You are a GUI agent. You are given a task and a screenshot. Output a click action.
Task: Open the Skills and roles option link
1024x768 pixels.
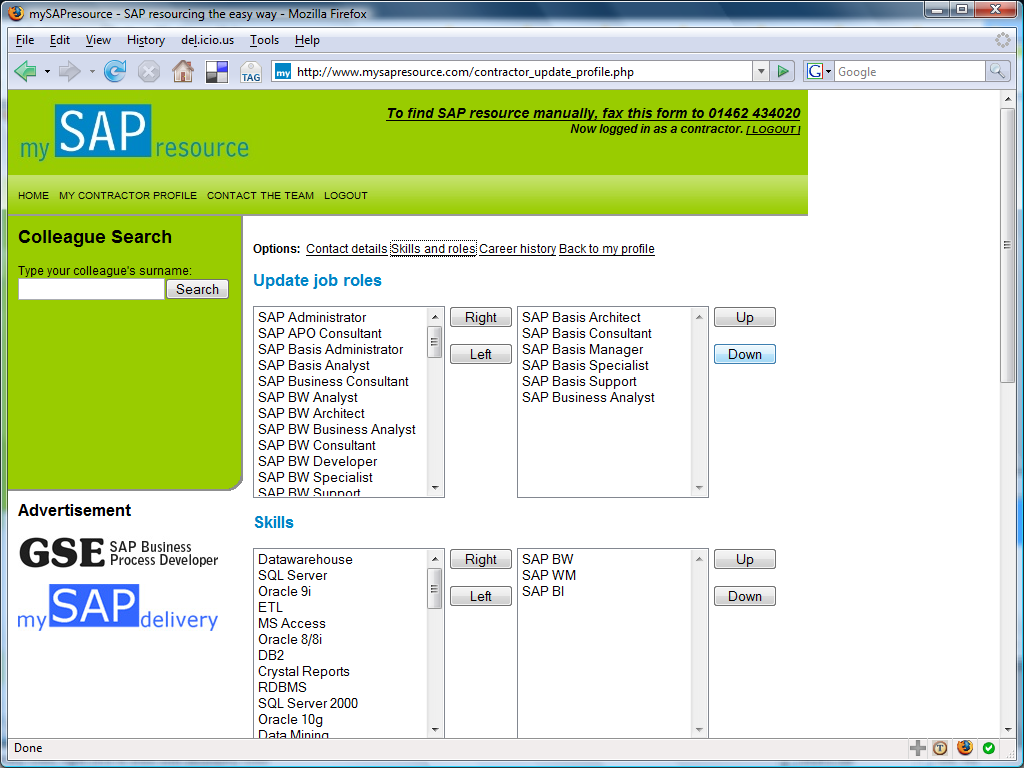pos(433,249)
